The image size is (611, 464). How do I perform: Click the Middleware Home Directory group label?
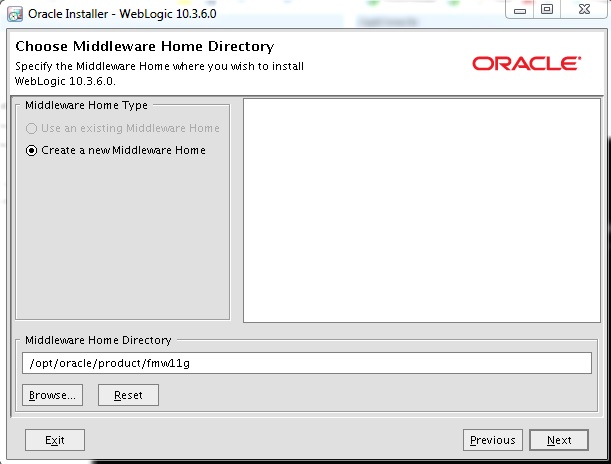click(98, 340)
